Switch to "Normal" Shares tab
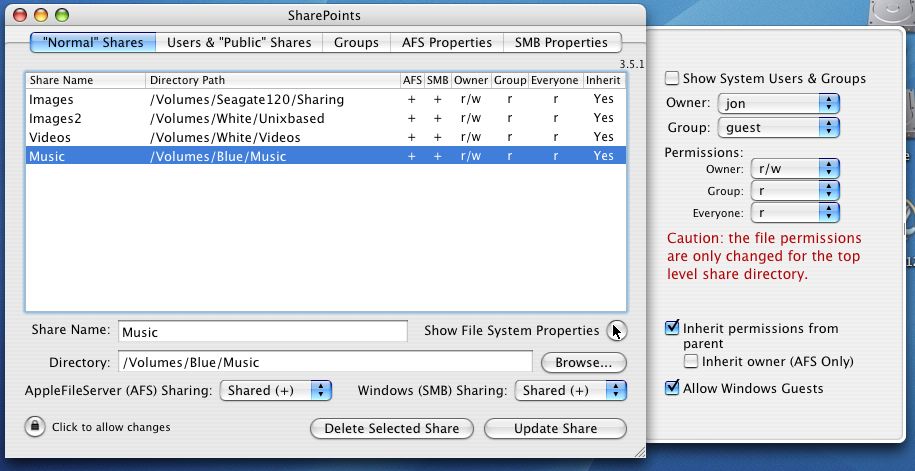The width and height of the screenshot is (915, 471). (x=93, y=43)
